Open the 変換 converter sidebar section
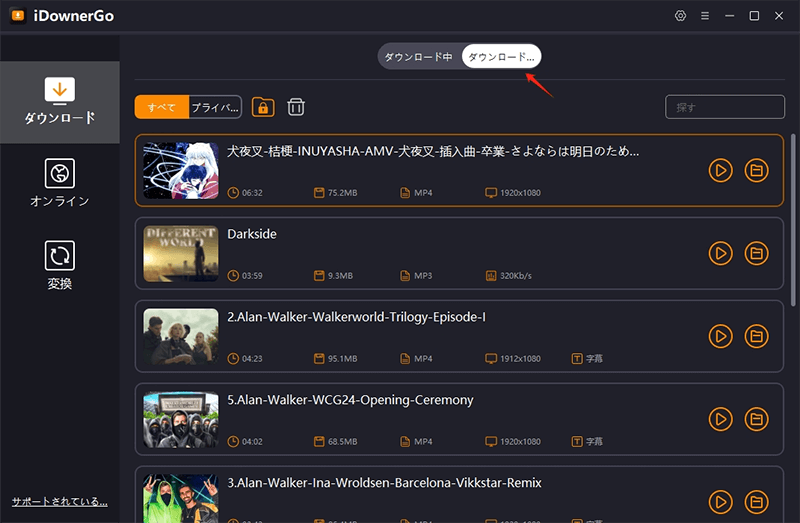This screenshot has height=523, width=800. click(x=60, y=265)
